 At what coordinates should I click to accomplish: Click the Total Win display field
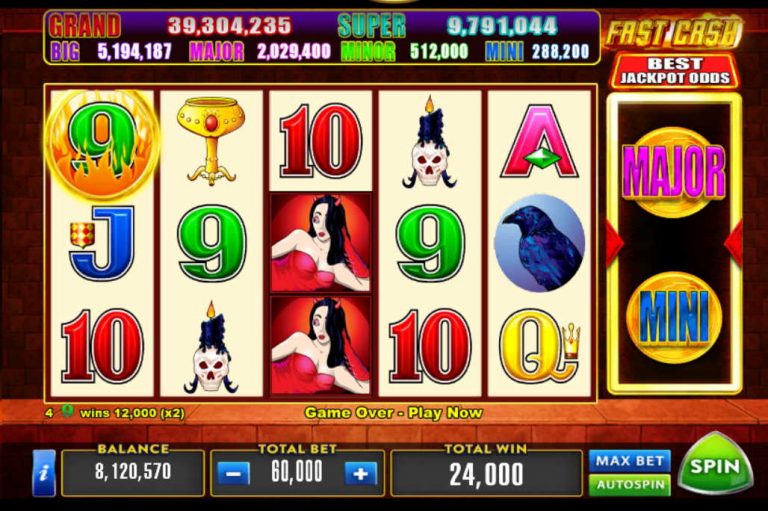coord(486,473)
